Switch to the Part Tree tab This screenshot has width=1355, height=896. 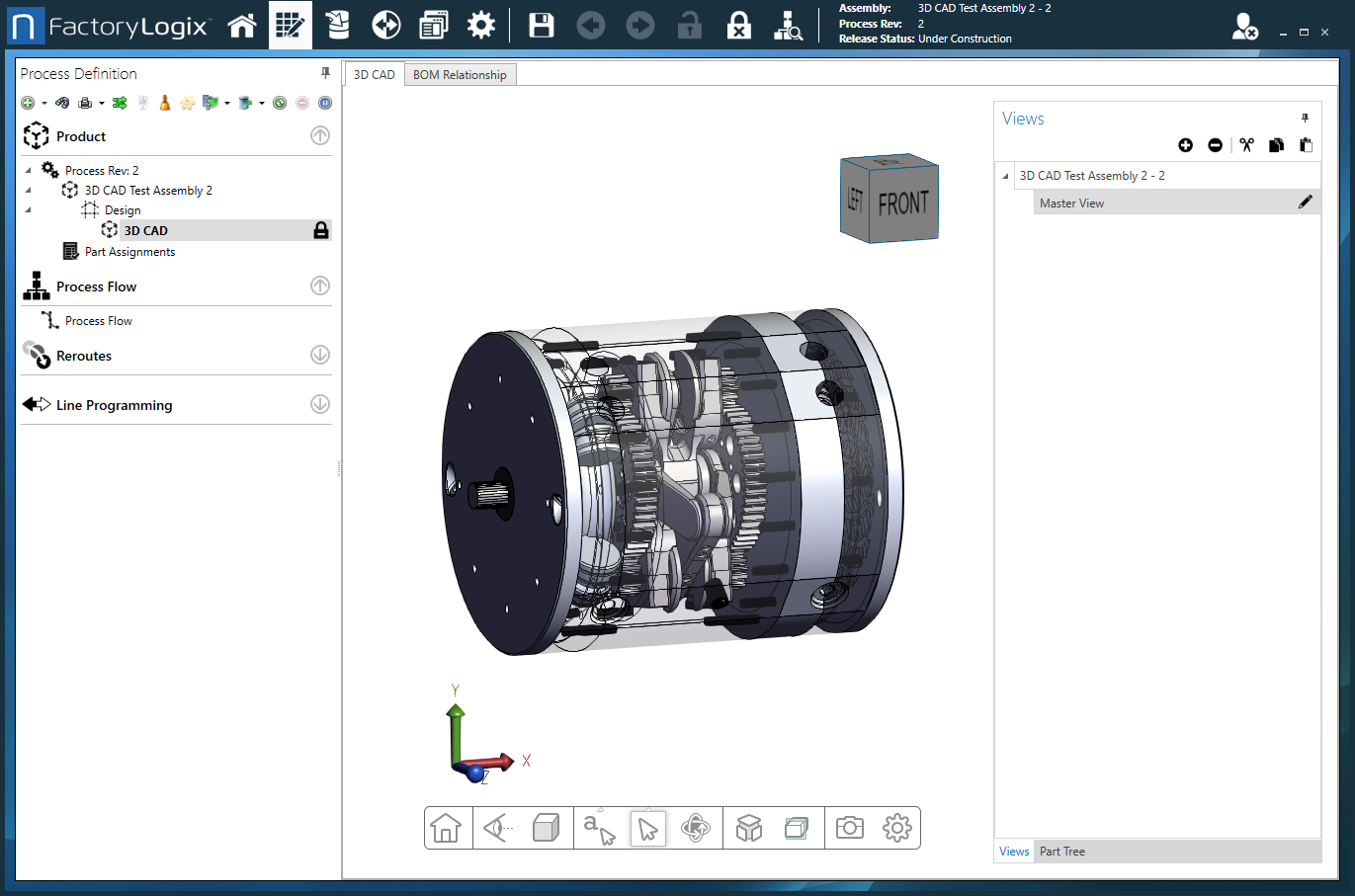pyautogui.click(x=1061, y=852)
